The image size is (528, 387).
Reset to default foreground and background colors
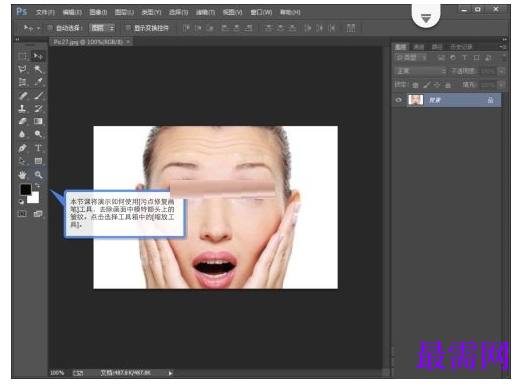[21, 202]
